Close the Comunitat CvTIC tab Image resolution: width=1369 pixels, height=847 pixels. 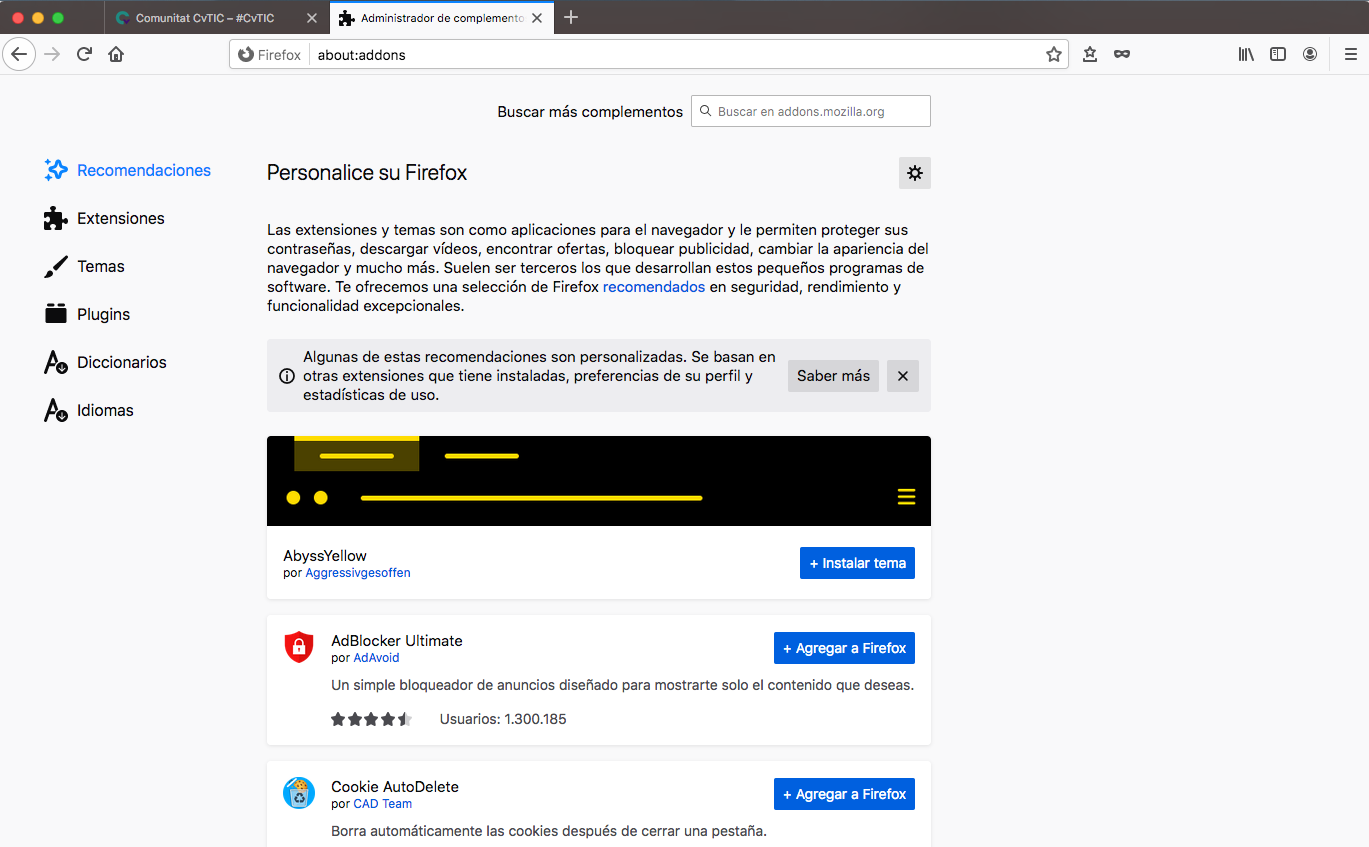313,18
